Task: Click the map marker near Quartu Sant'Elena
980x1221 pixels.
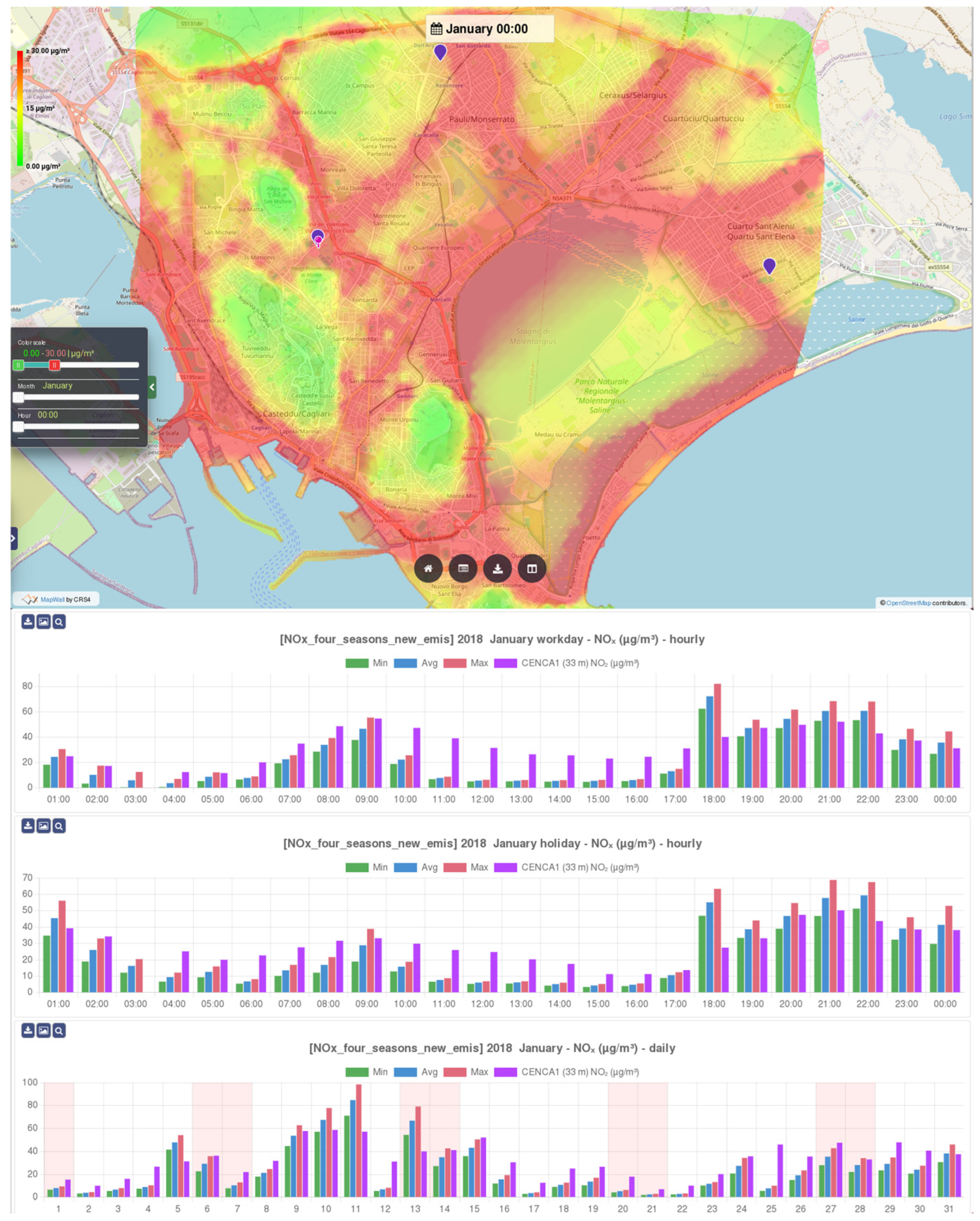Action: point(769,265)
